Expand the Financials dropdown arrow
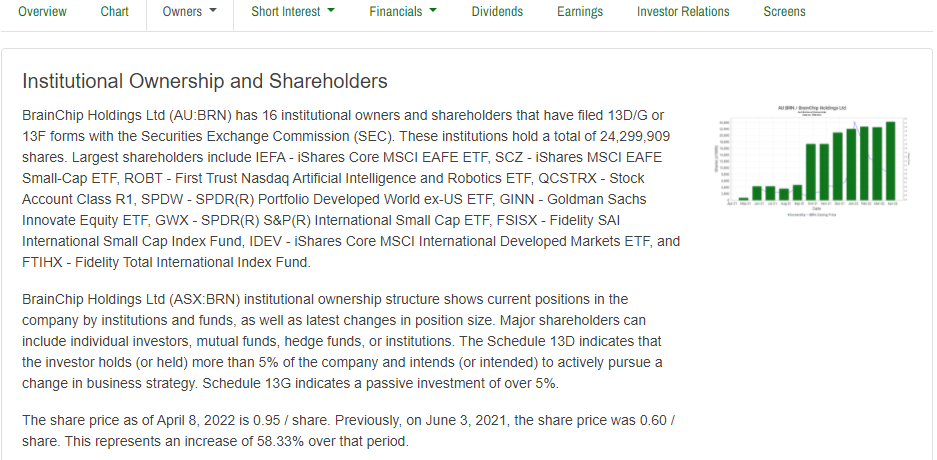 click(433, 12)
